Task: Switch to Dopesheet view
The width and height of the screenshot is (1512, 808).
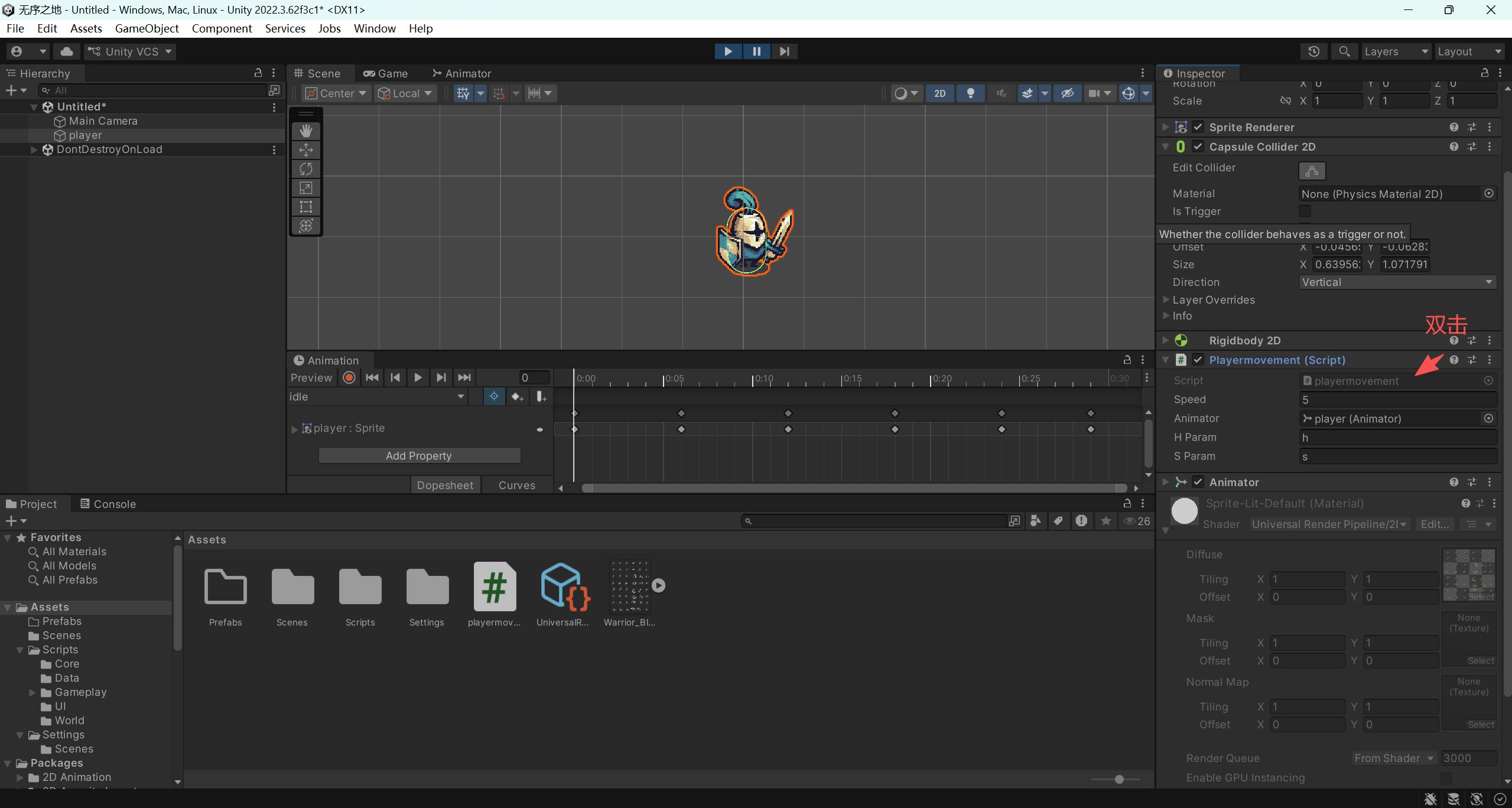Action: 445,486
